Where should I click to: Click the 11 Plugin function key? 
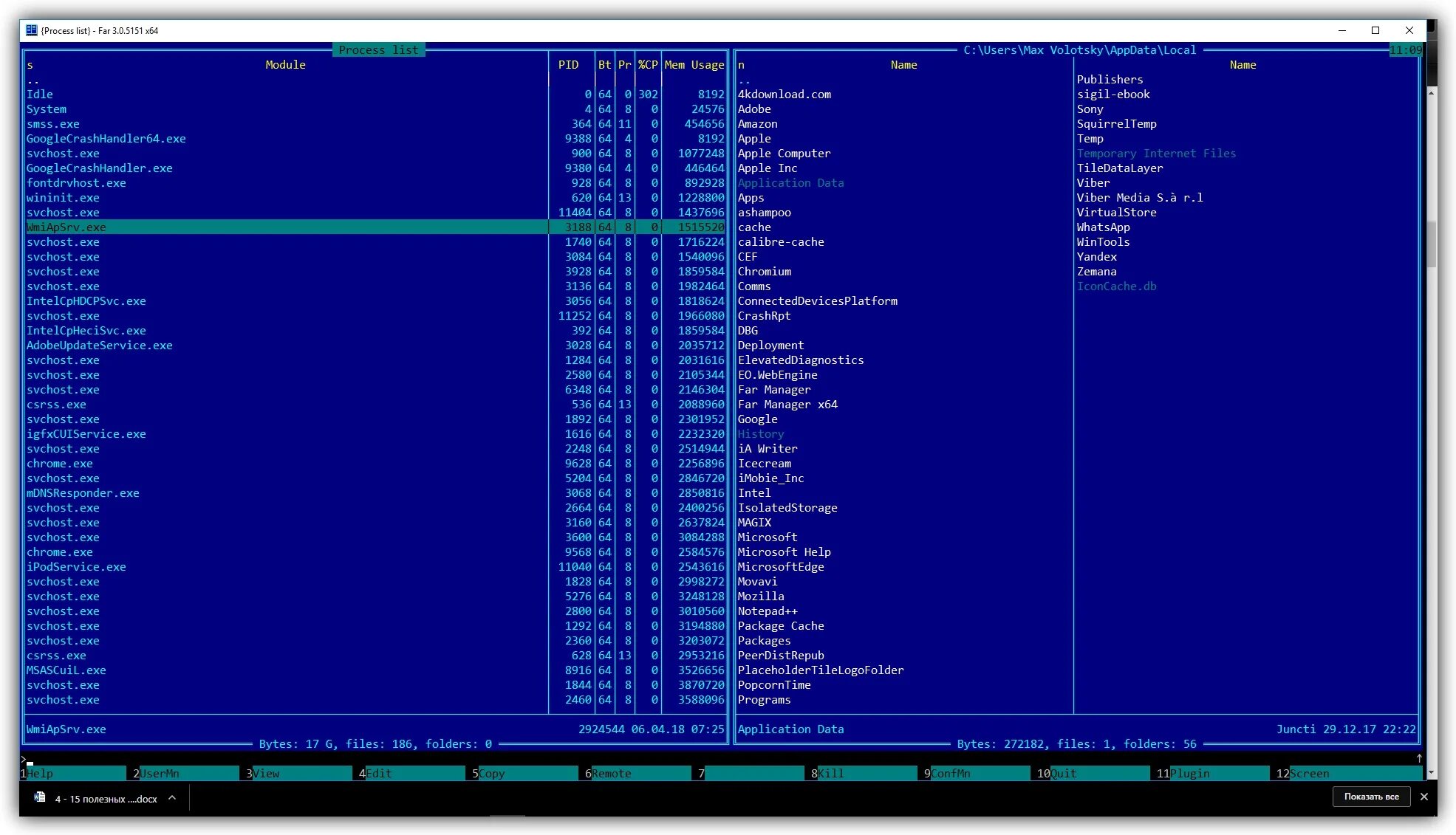pyautogui.click(x=1213, y=774)
